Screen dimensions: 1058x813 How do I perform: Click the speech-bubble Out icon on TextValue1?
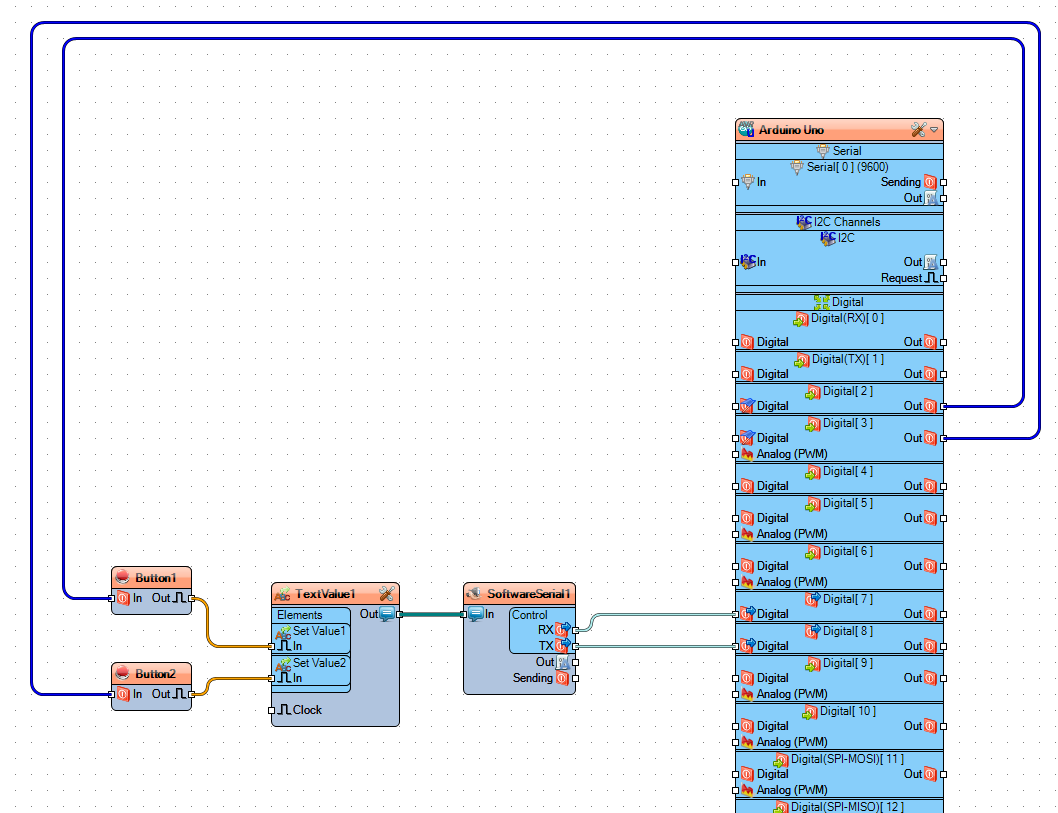(x=388, y=614)
